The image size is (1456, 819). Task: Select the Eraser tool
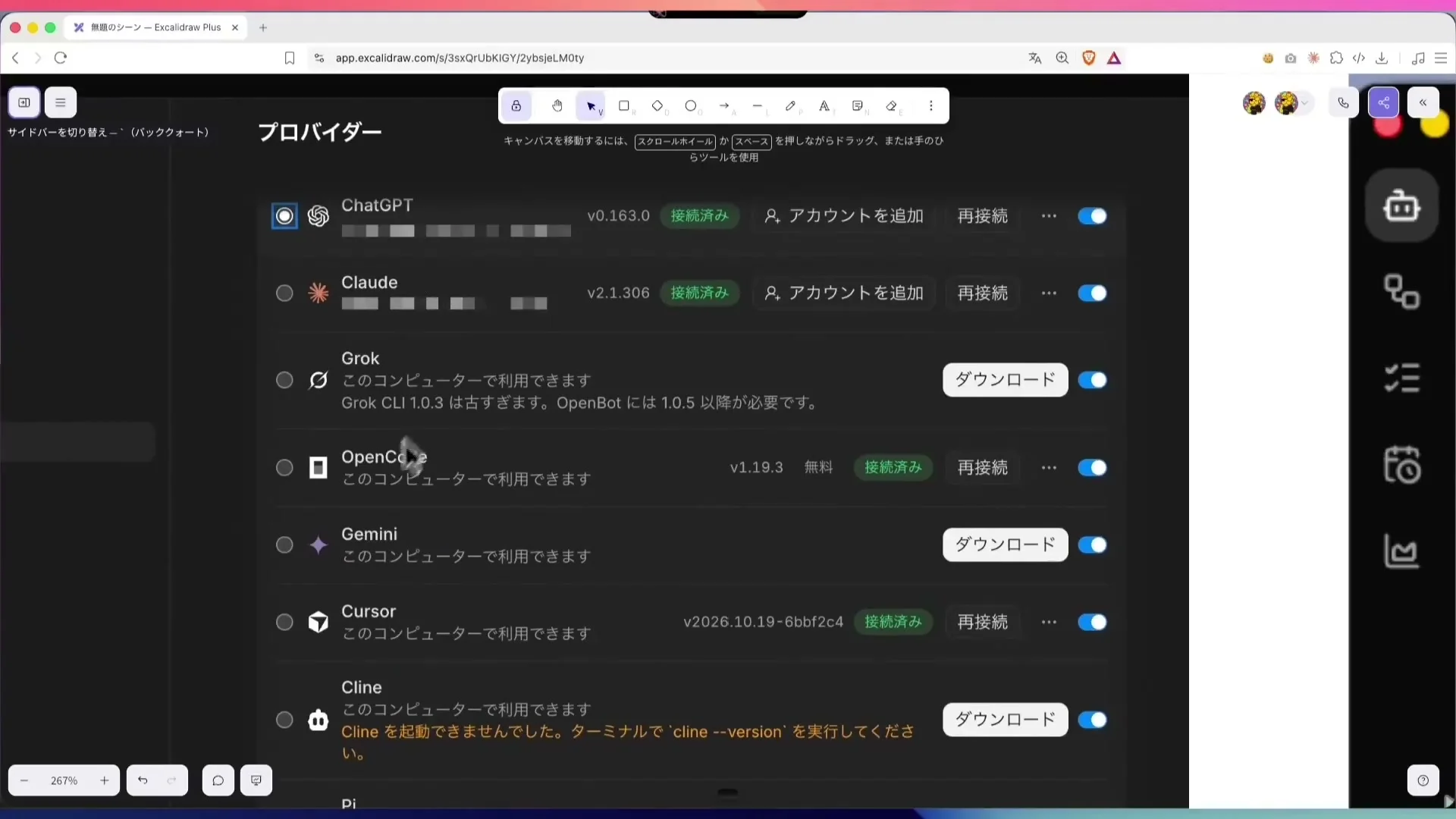click(892, 106)
